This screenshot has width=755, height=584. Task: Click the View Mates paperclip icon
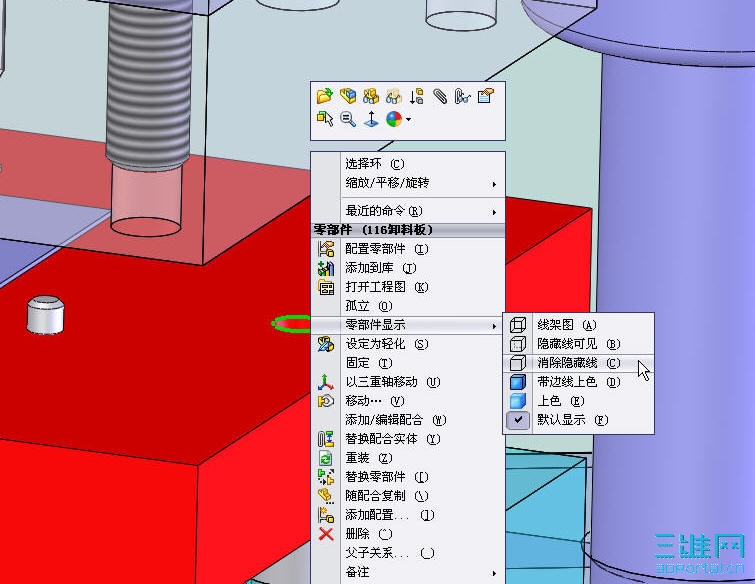(x=440, y=96)
